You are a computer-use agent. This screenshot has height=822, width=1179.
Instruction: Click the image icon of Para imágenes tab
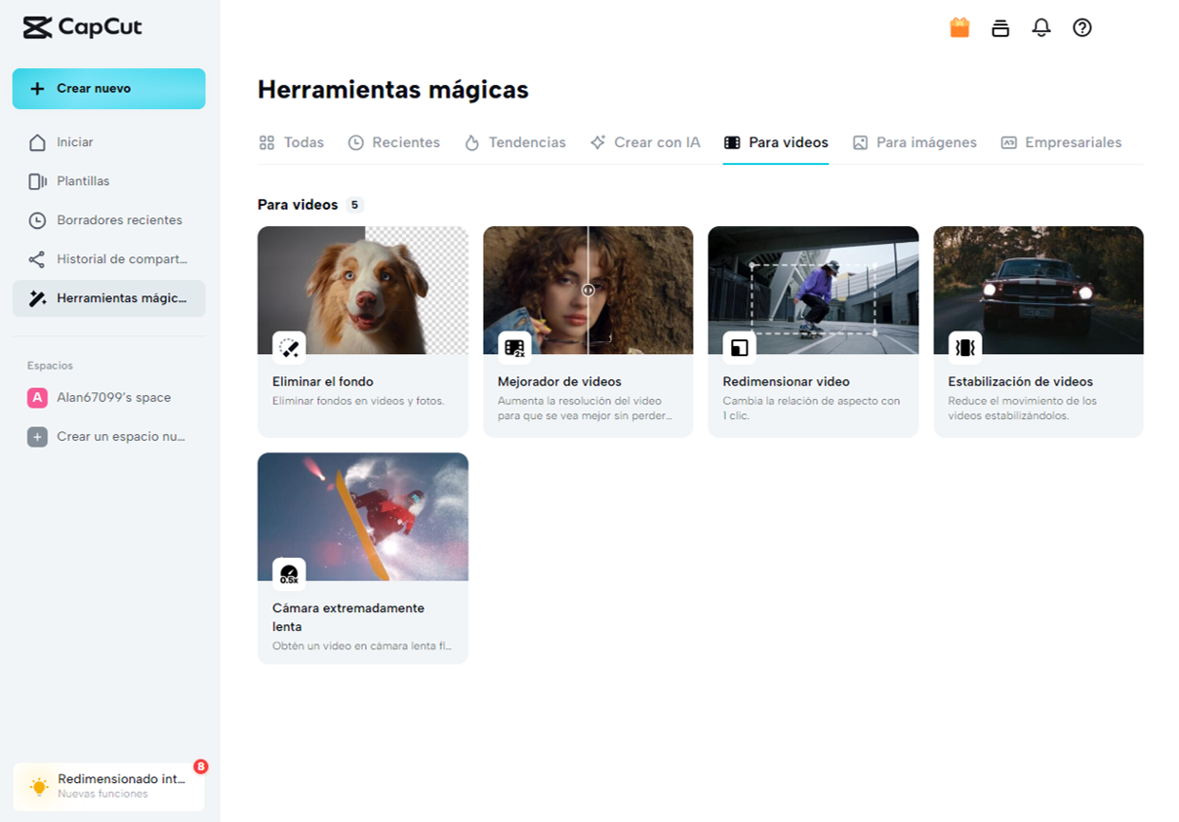(860, 143)
